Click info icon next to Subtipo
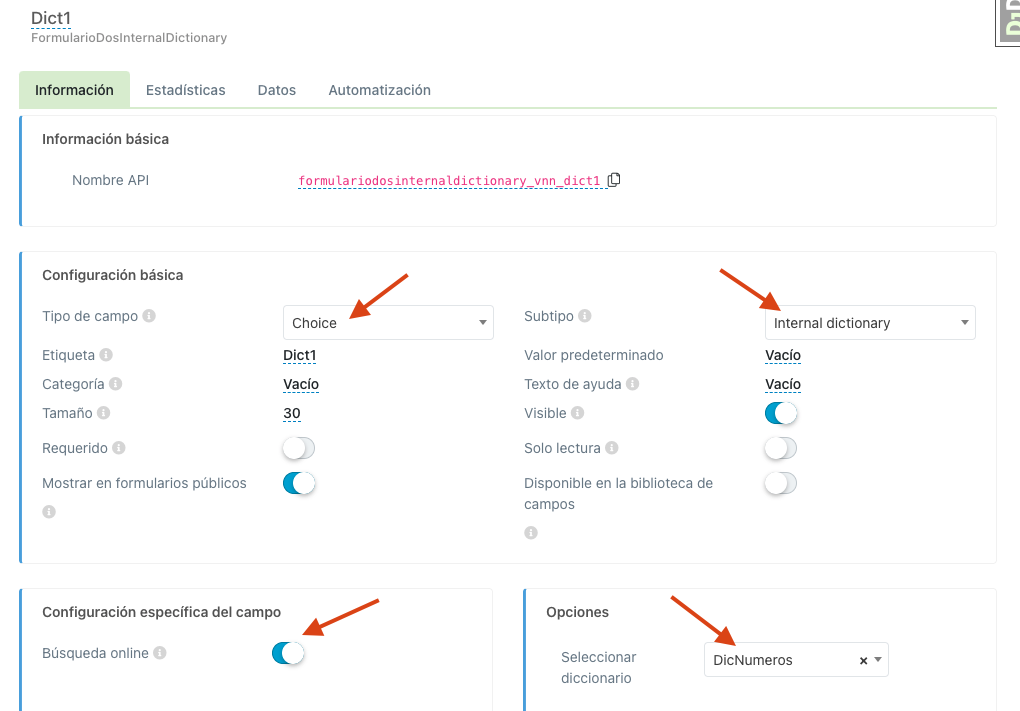 [585, 316]
